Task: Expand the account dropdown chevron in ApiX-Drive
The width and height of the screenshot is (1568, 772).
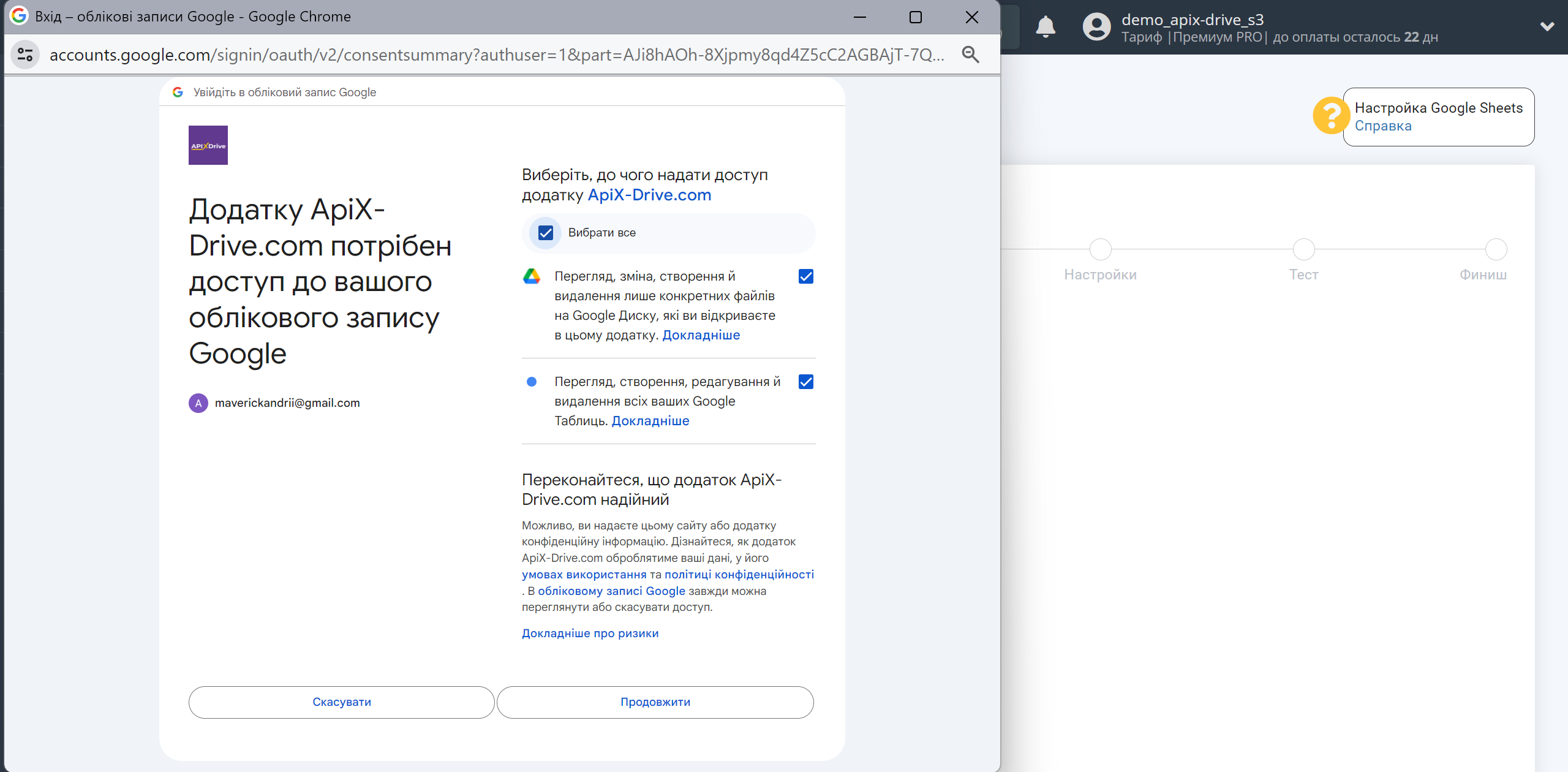Action: click(x=1547, y=26)
